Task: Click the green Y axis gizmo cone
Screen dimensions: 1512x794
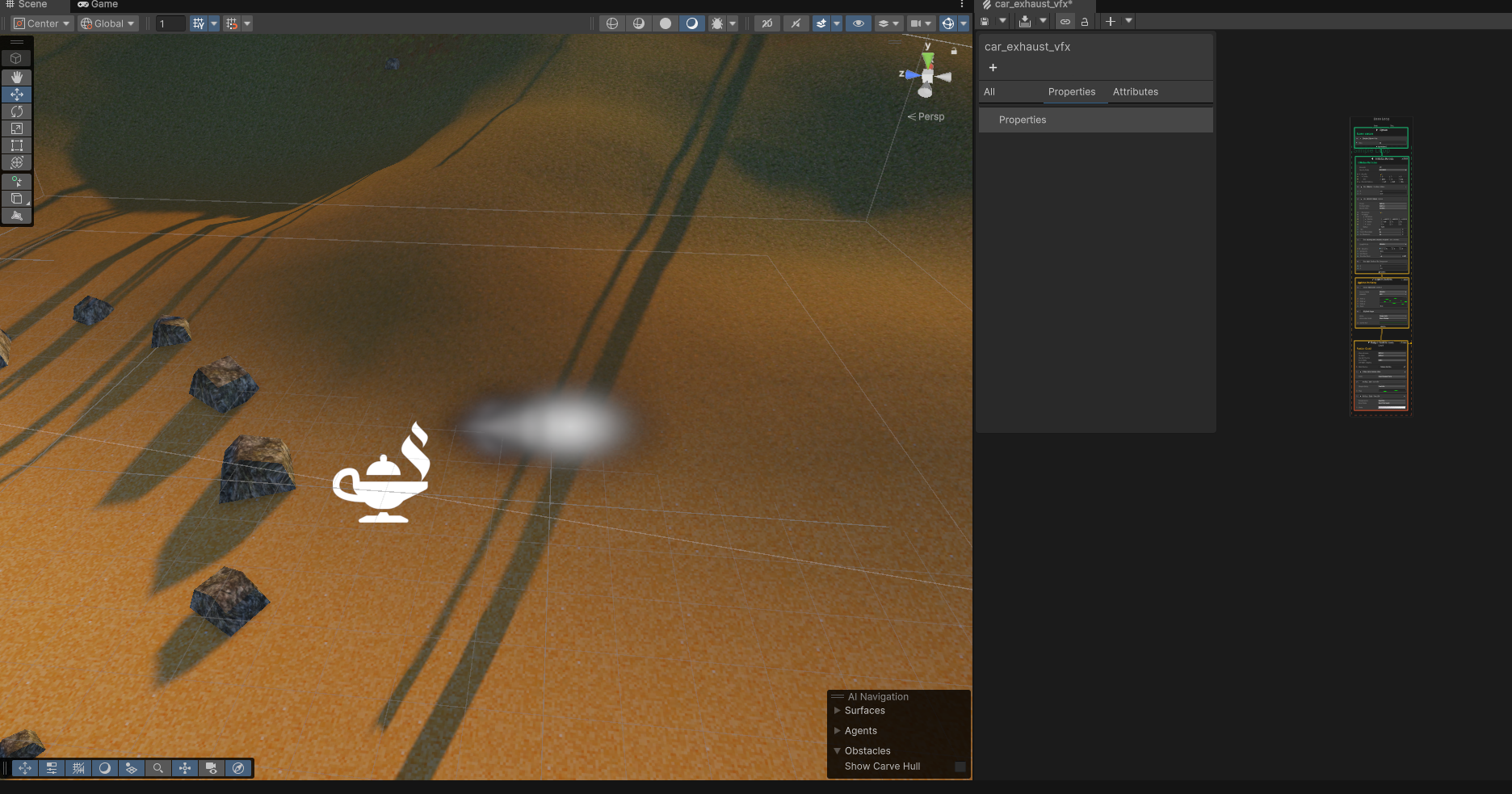Action: click(x=928, y=59)
